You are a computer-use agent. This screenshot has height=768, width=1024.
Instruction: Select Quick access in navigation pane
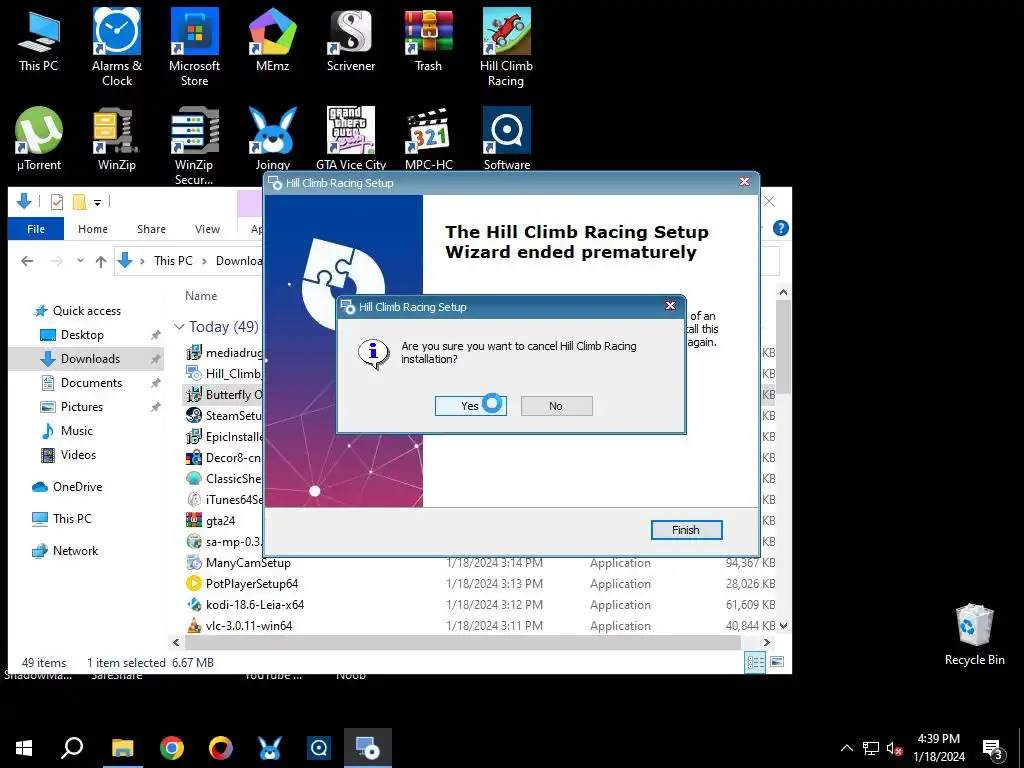coord(87,311)
